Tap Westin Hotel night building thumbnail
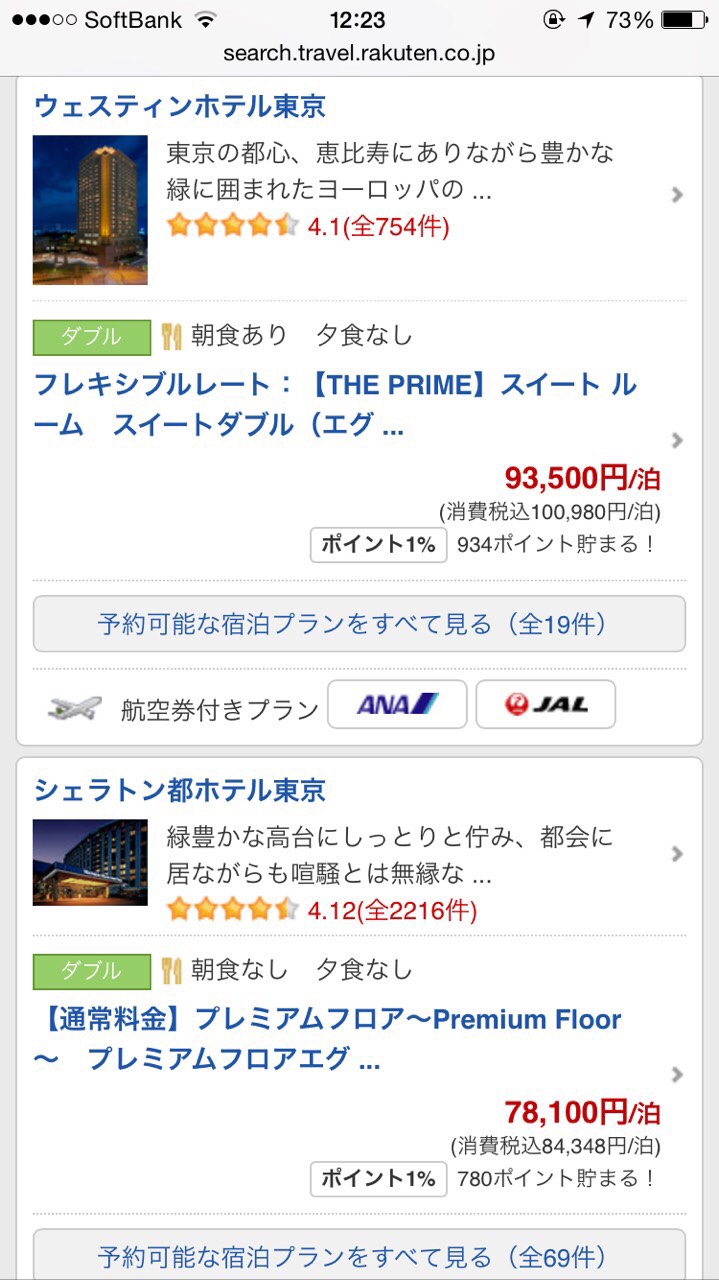719x1280 pixels. pyautogui.click(x=90, y=210)
